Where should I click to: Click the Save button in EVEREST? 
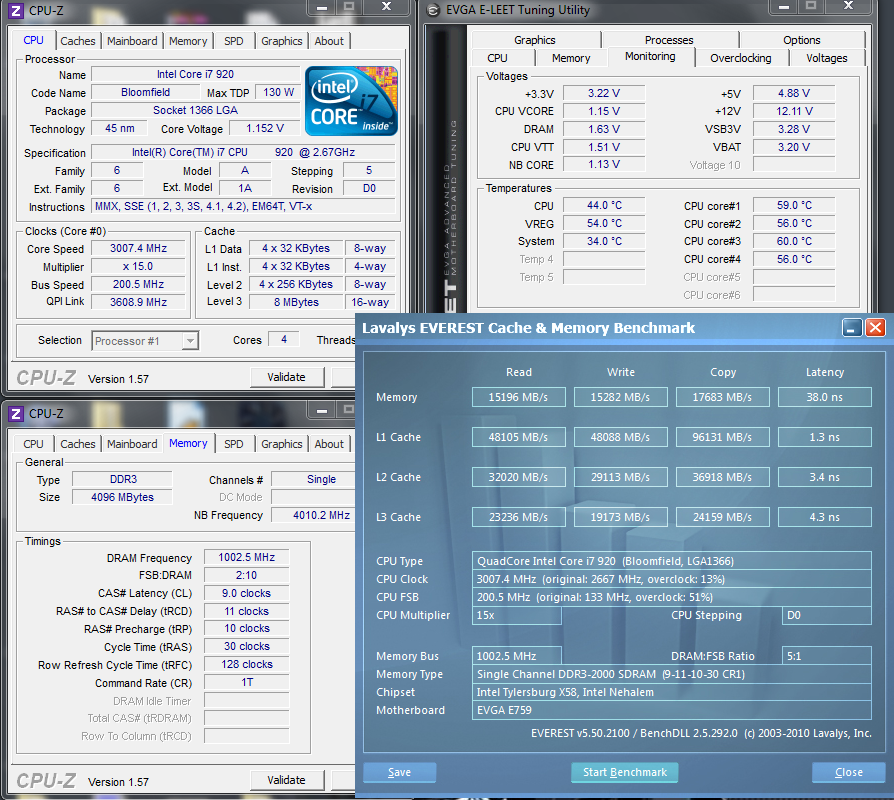[x=398, y=772]
